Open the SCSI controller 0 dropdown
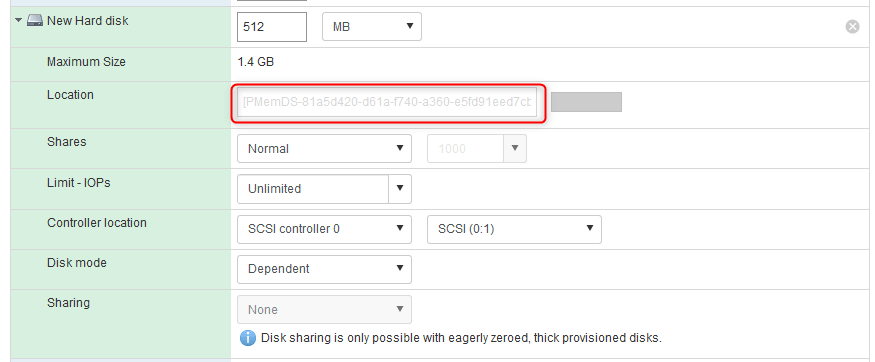Image resolution: width=875 pixels, height=362 pixels. (324, 229)
